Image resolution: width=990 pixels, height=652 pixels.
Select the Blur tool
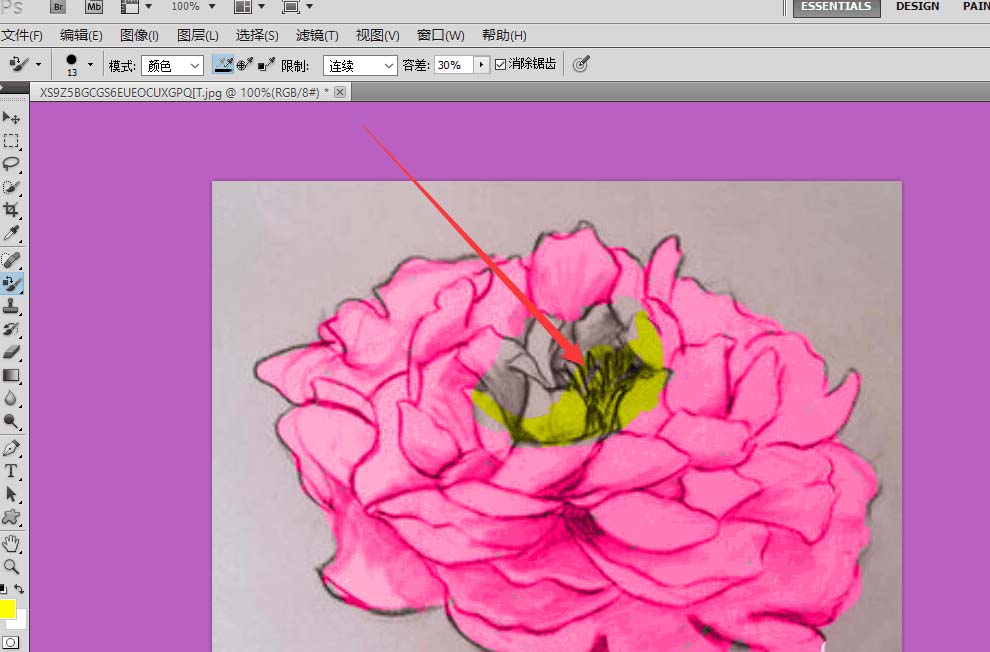coord(11,398)
